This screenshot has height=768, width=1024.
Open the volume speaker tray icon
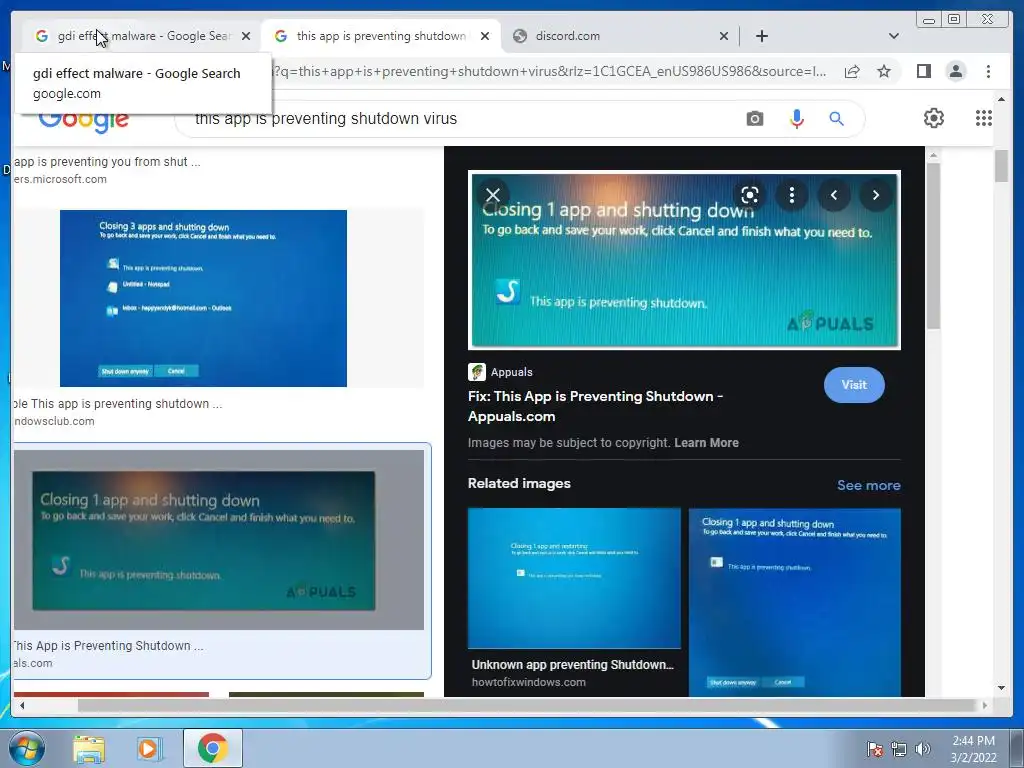pos(923,749)
